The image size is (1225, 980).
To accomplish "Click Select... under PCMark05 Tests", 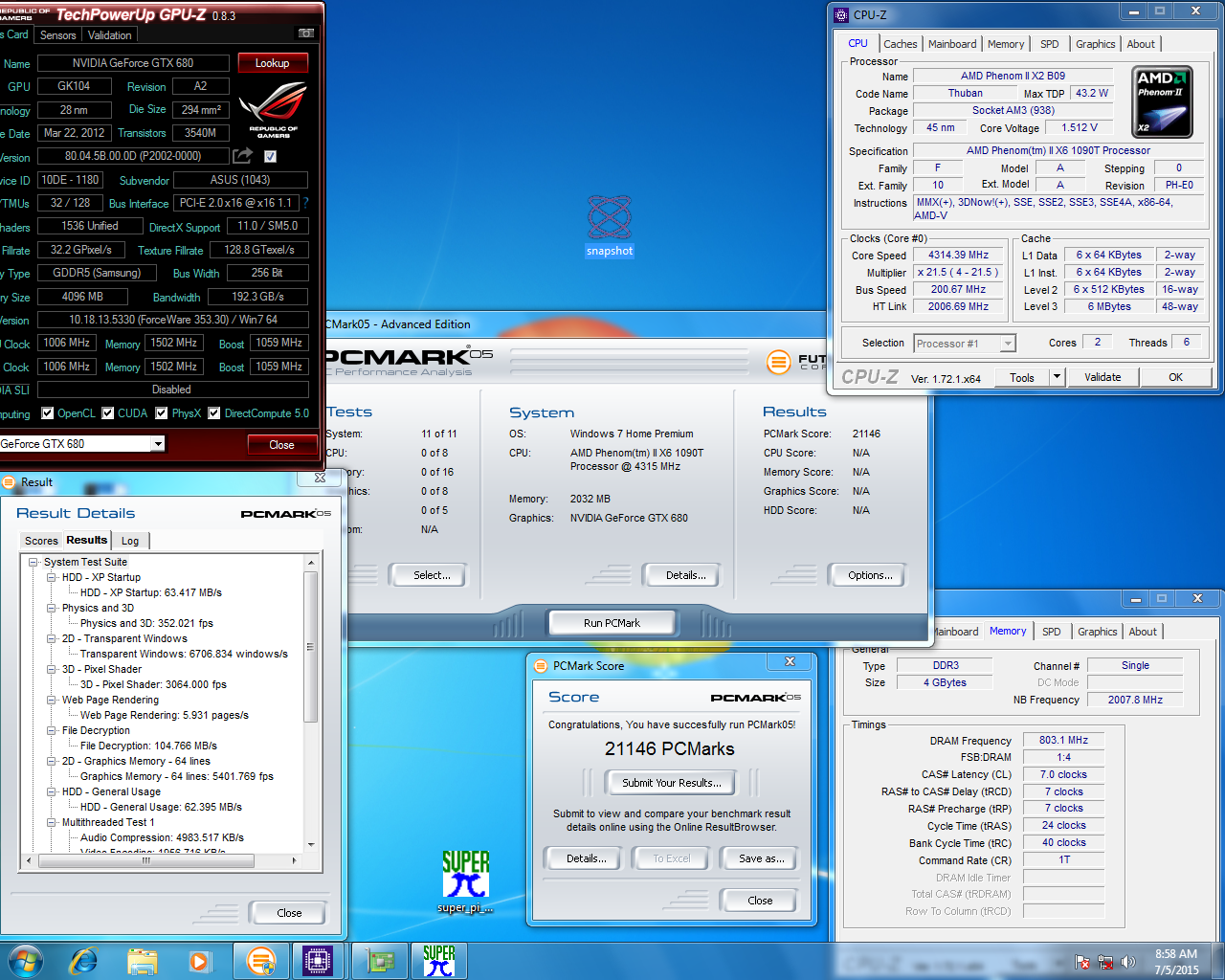I will pos(432,575).
